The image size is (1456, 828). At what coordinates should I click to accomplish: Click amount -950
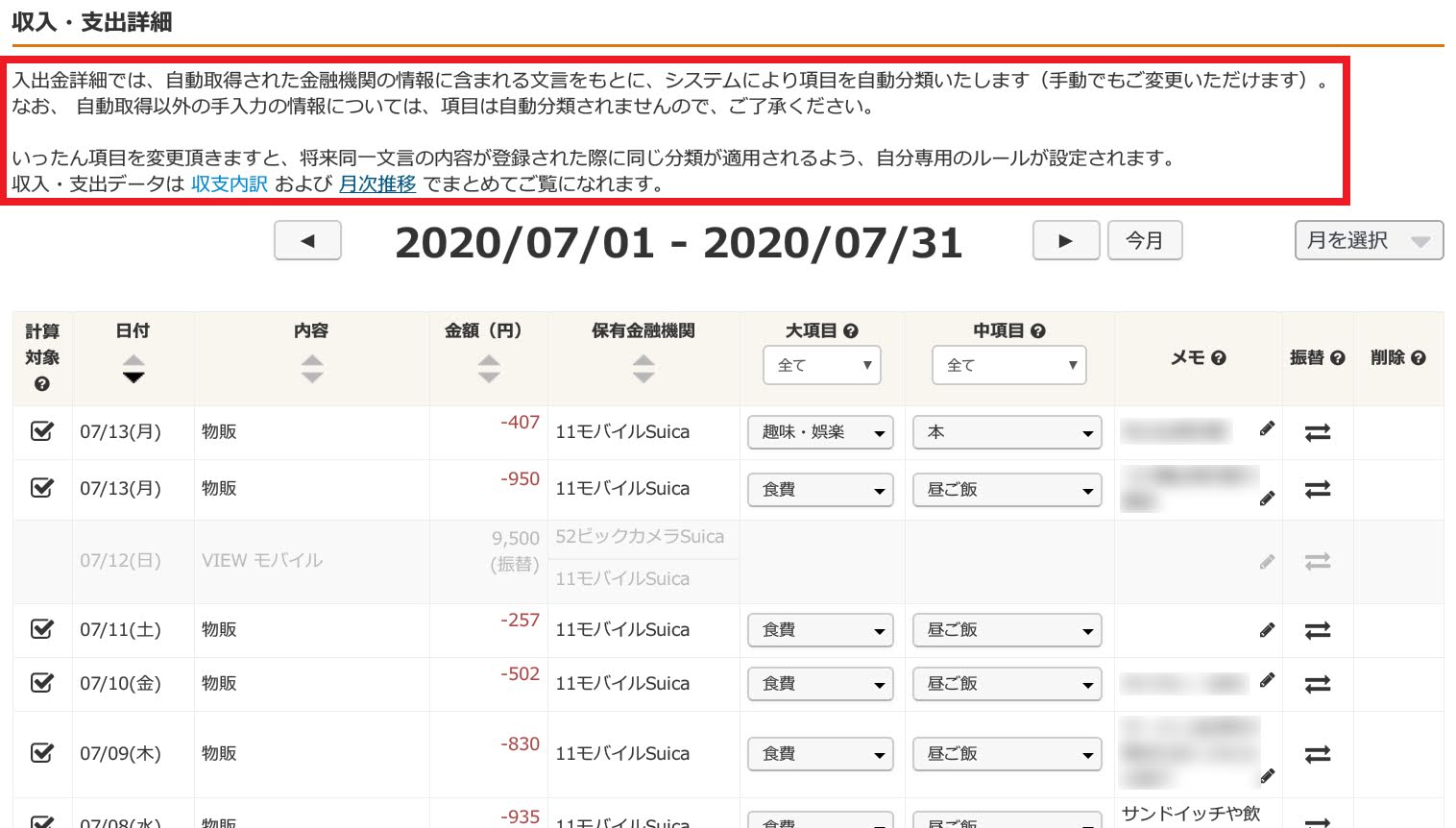point(520,478)
